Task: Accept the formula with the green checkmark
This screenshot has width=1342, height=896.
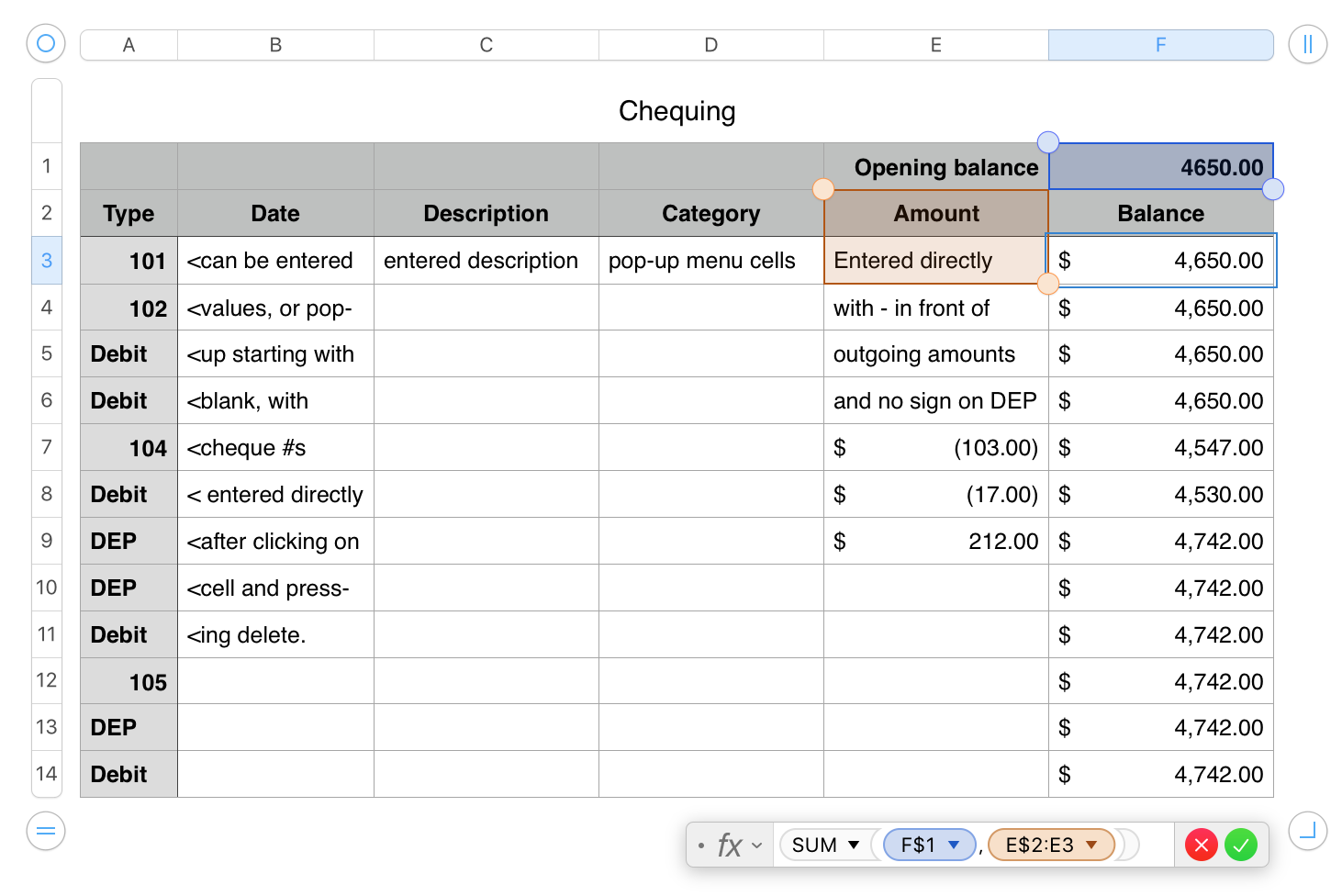Action: (x=1241, y=845)
